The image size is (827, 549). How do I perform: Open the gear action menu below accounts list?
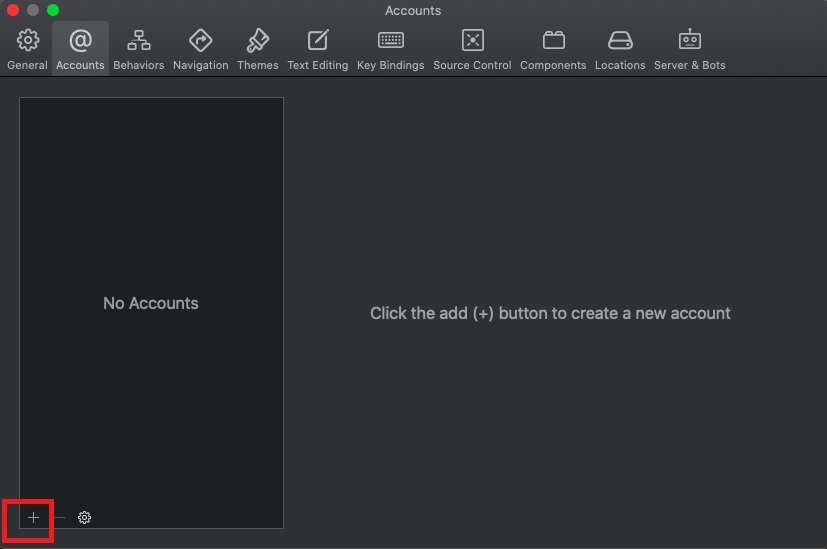(x=84, y=517)
